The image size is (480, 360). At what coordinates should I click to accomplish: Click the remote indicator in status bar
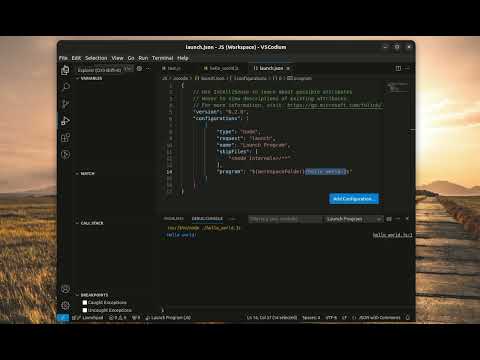(x=63, y=318)
